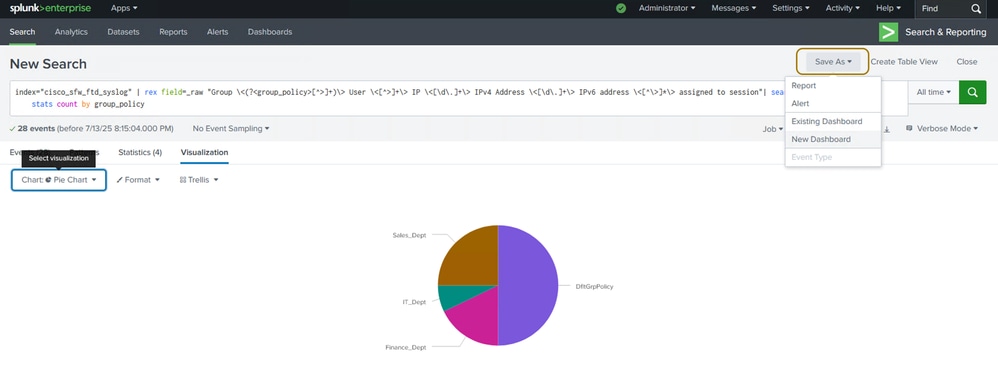The width and height of the screenshot is (998, 372).
Task: Click the green Search & Reporting app icon
Action: coord(888,32)
